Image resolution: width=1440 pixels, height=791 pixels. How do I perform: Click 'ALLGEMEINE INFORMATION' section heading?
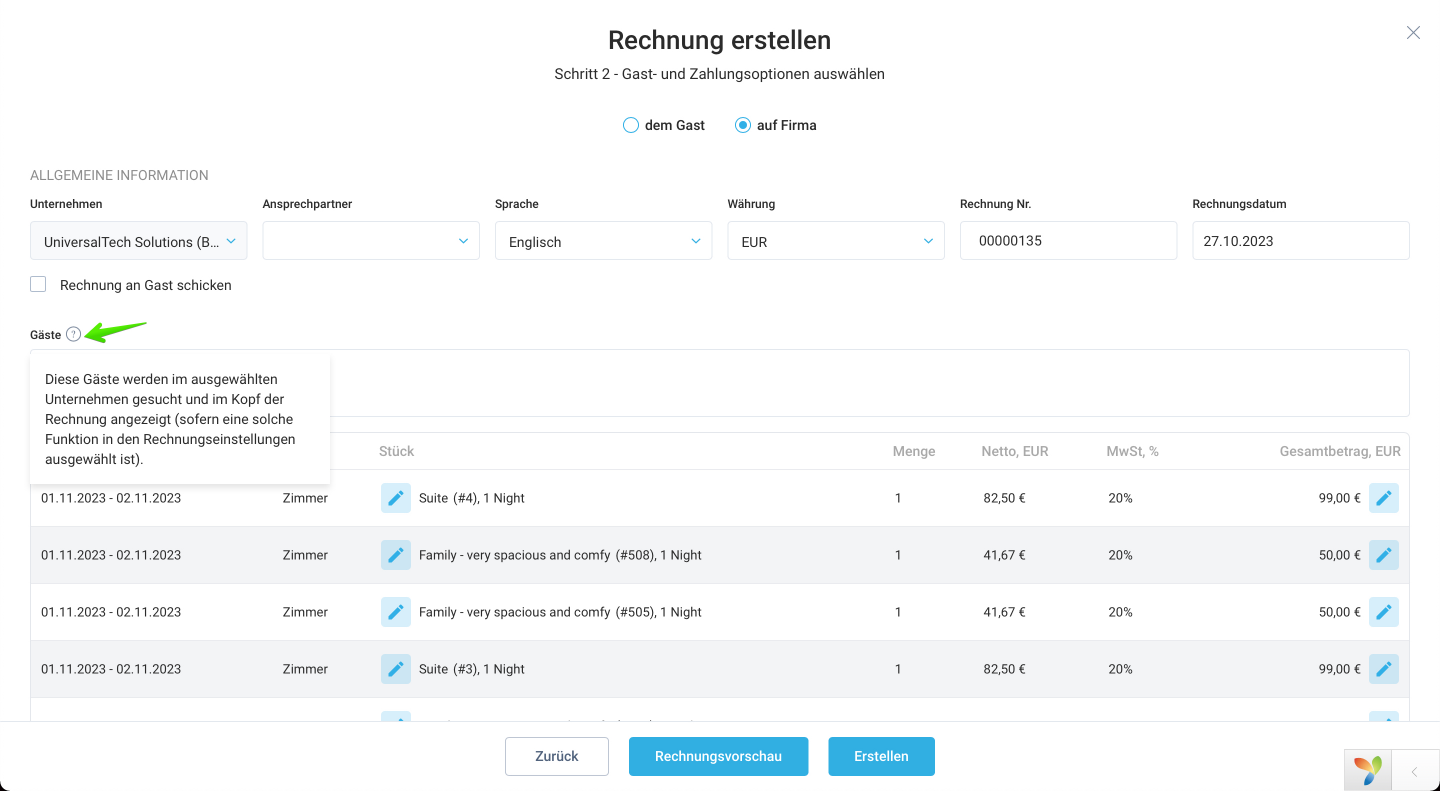click(119, 175)
